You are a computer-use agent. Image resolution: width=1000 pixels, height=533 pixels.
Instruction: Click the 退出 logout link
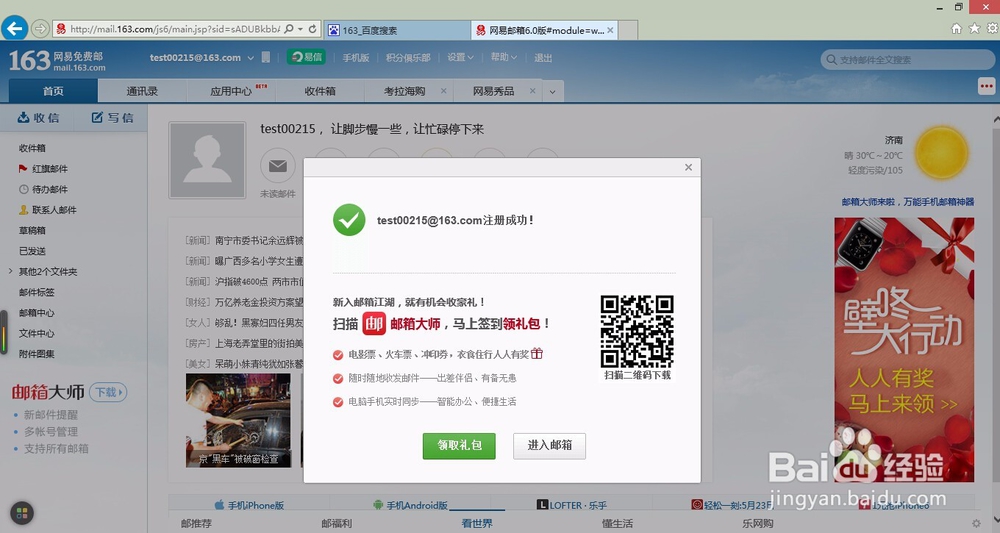pos(543,57)
